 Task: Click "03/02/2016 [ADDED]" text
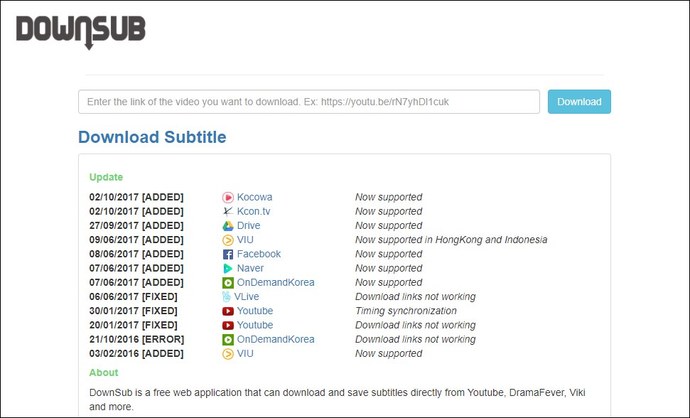[136, 353]
